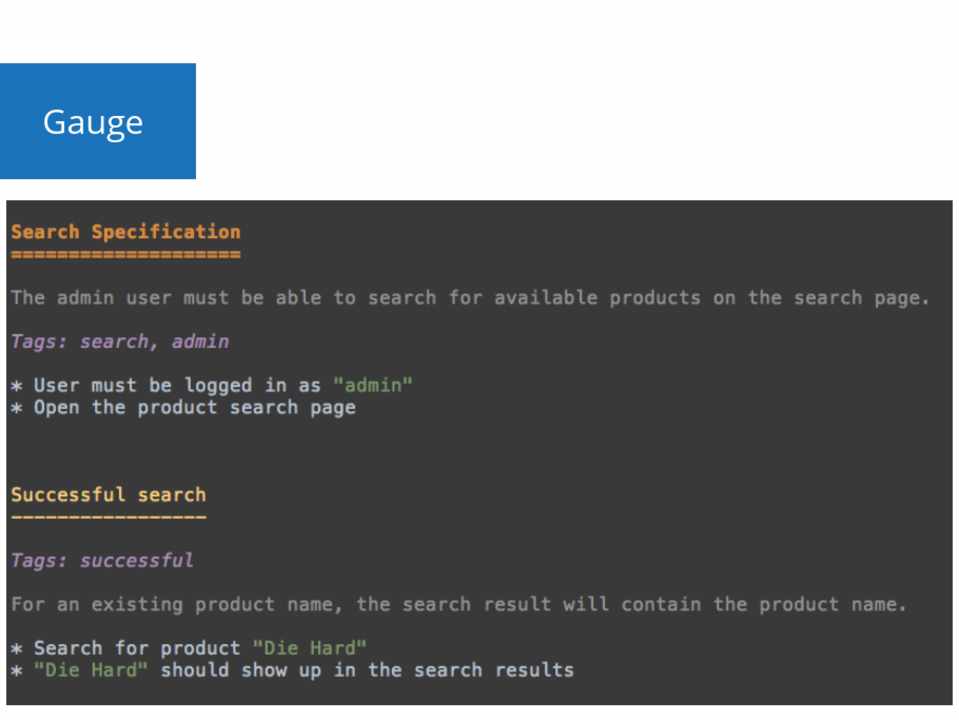Select "Die Hard" in the Search for product step

coord(310,648)
